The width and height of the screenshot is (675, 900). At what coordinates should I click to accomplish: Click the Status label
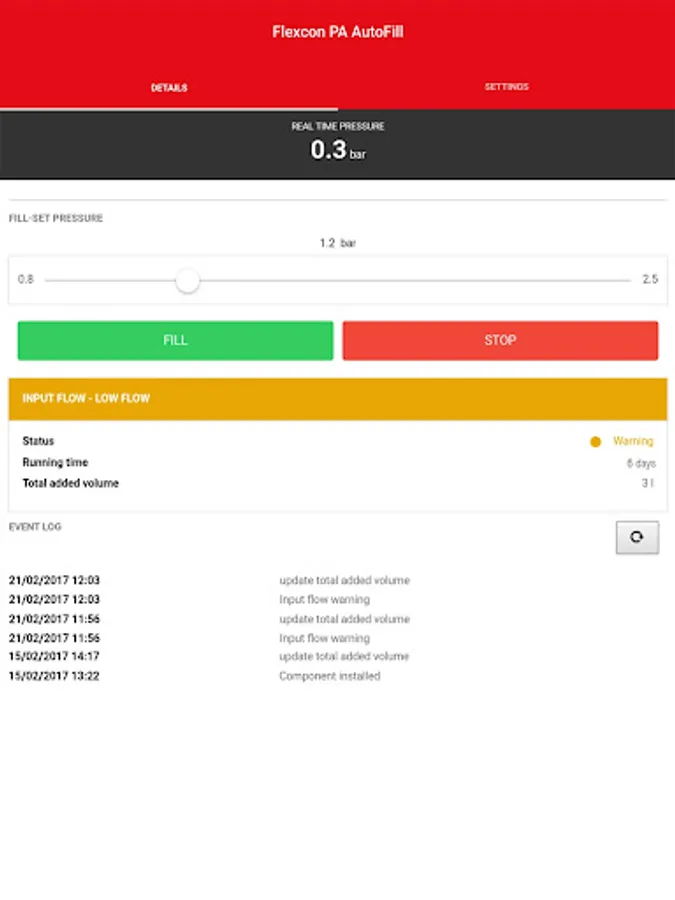(x=38, y=441)
